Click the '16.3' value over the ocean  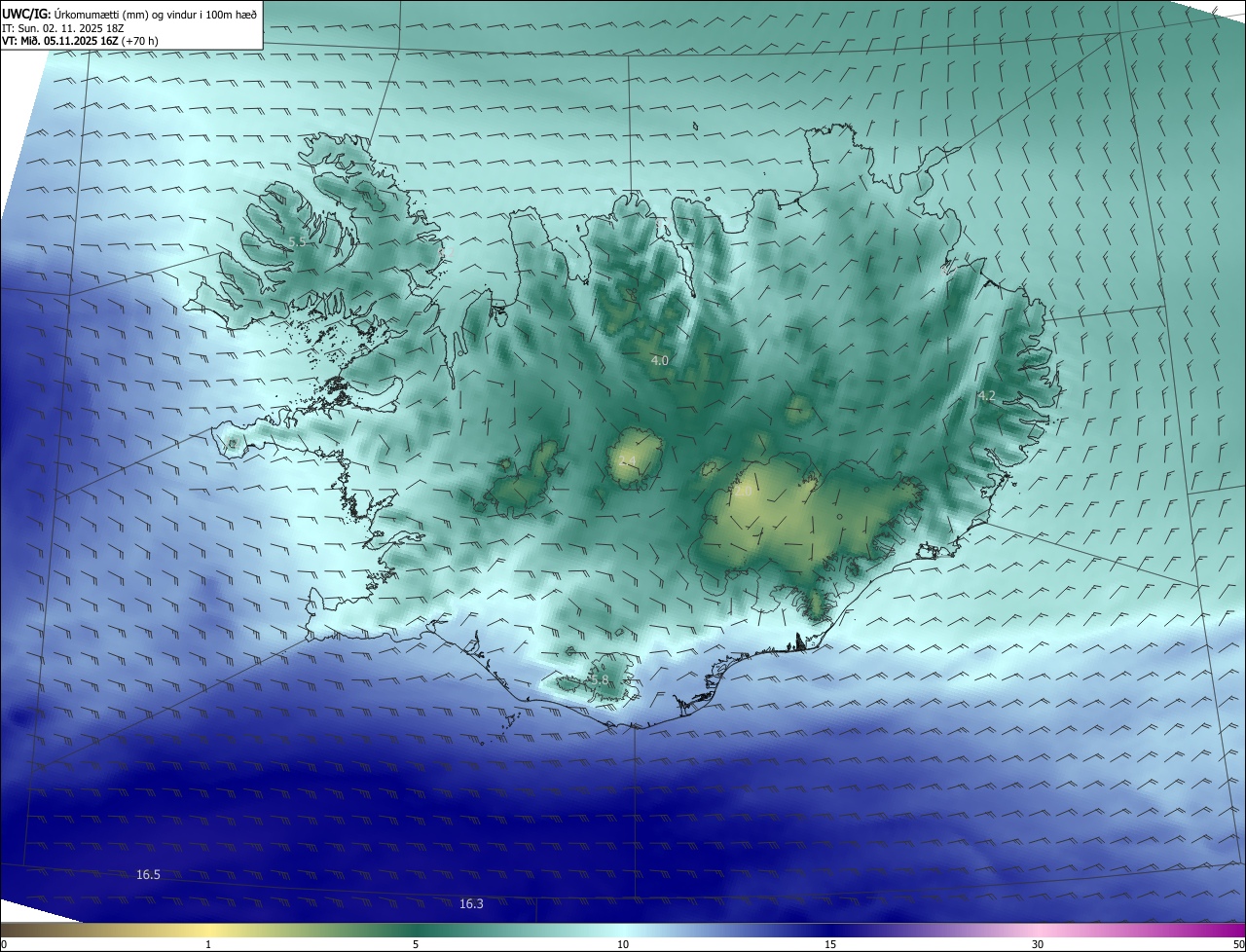[471, 904]
